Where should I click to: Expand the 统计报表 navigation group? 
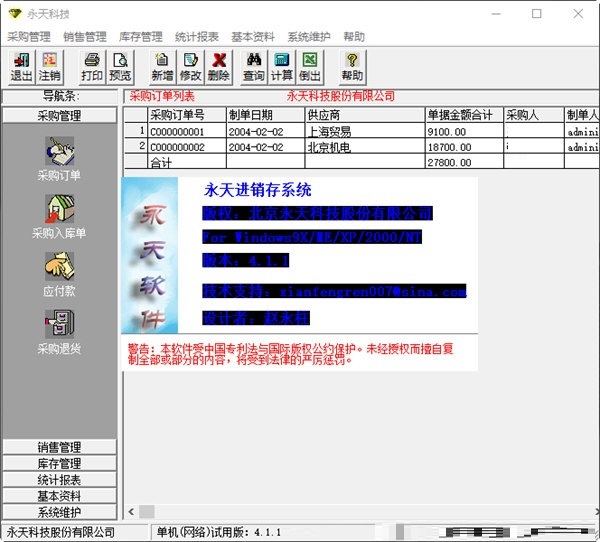coord(59,480)
